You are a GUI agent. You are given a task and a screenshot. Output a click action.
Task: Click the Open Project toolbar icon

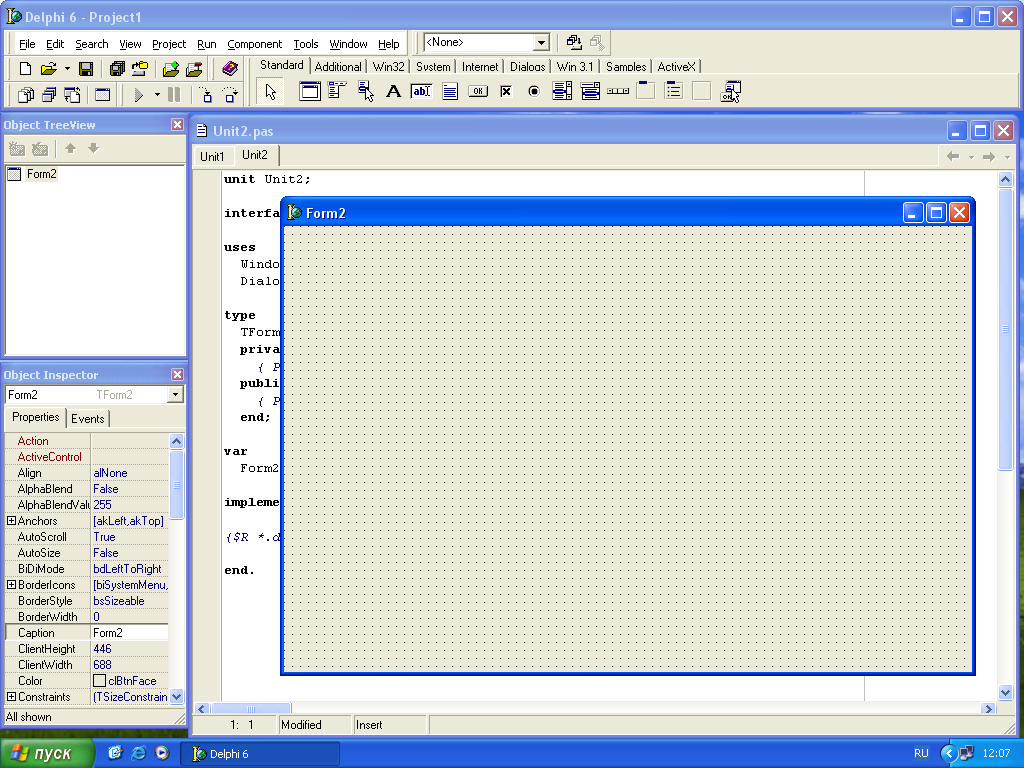[x=140, y=69]
